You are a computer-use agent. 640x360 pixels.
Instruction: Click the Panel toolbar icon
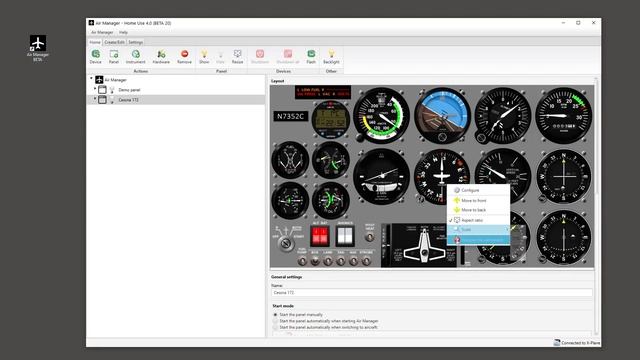pyautogui.click(x=114, y=54)
